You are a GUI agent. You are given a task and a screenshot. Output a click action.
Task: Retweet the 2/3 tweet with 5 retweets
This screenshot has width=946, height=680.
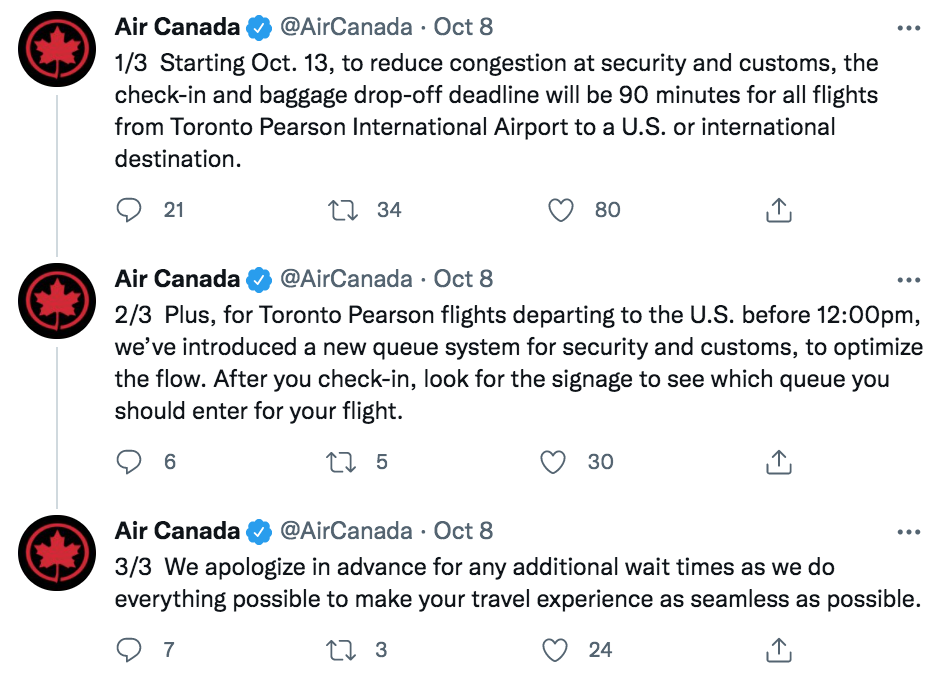[x=341, y=462]
